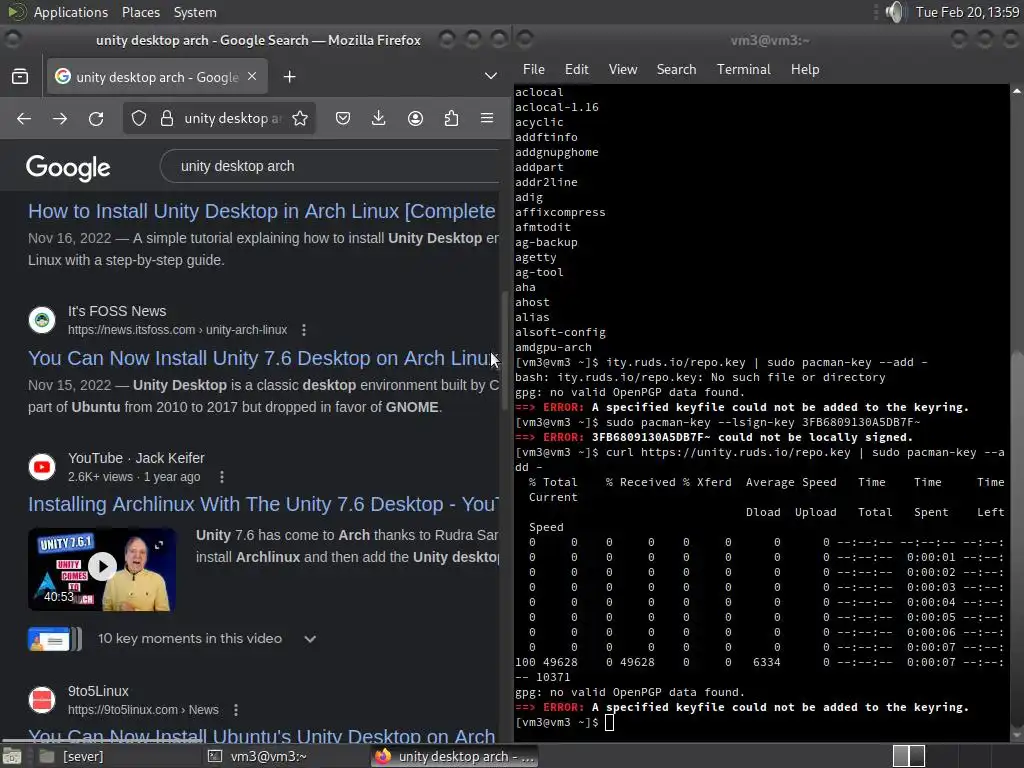Click the Firefox page scrollbar
The image size is (1024, 768).
504,349
